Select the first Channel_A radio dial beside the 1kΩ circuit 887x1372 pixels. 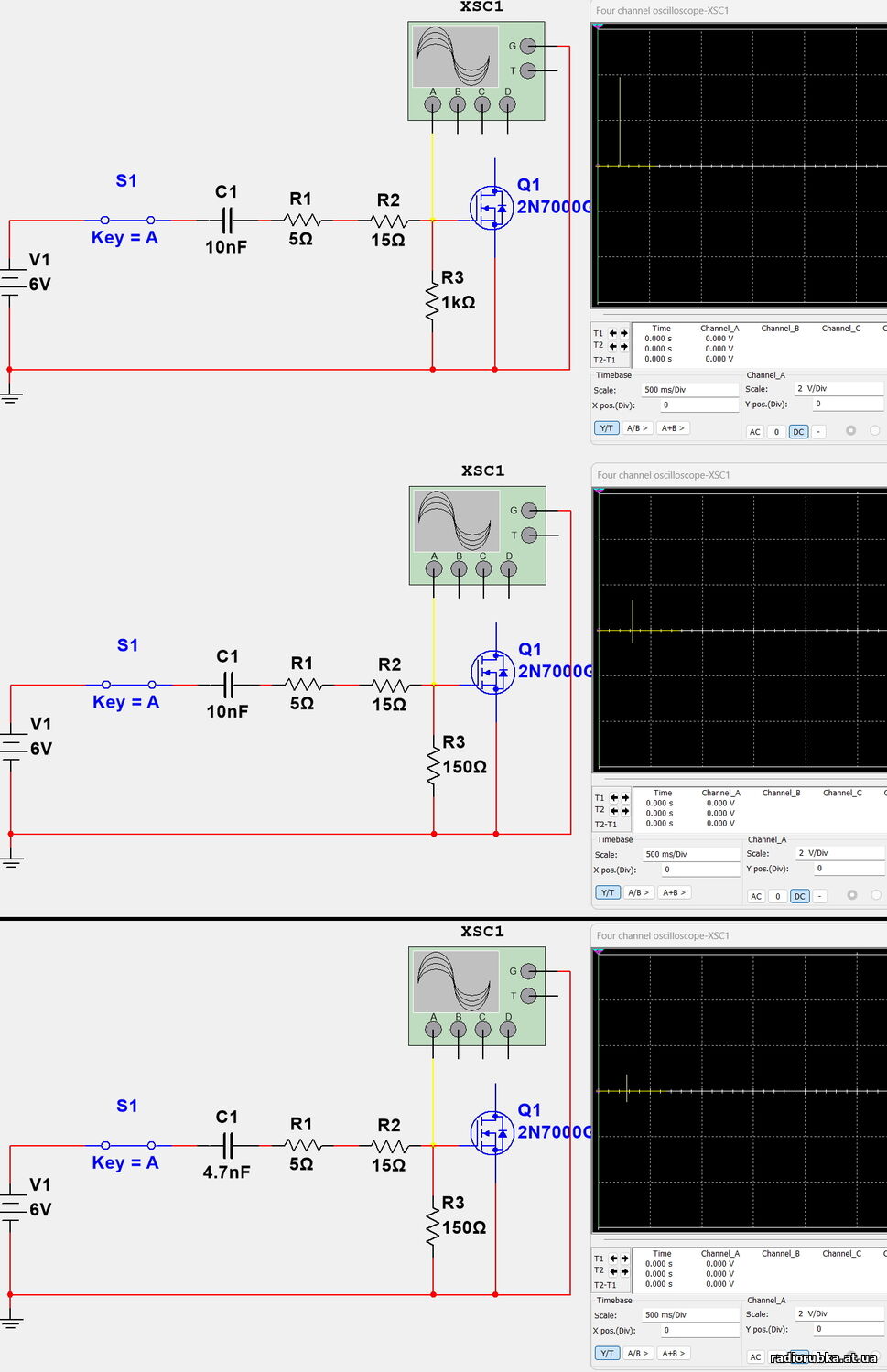850,430
